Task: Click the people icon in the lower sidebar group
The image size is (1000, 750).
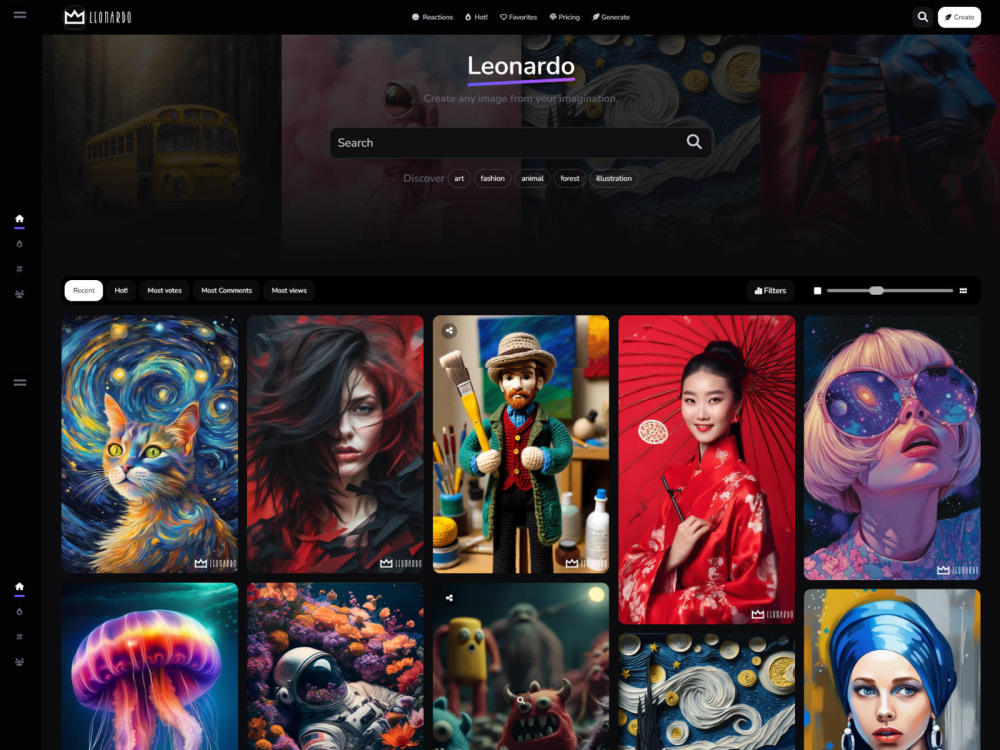Action: [19, 662]
